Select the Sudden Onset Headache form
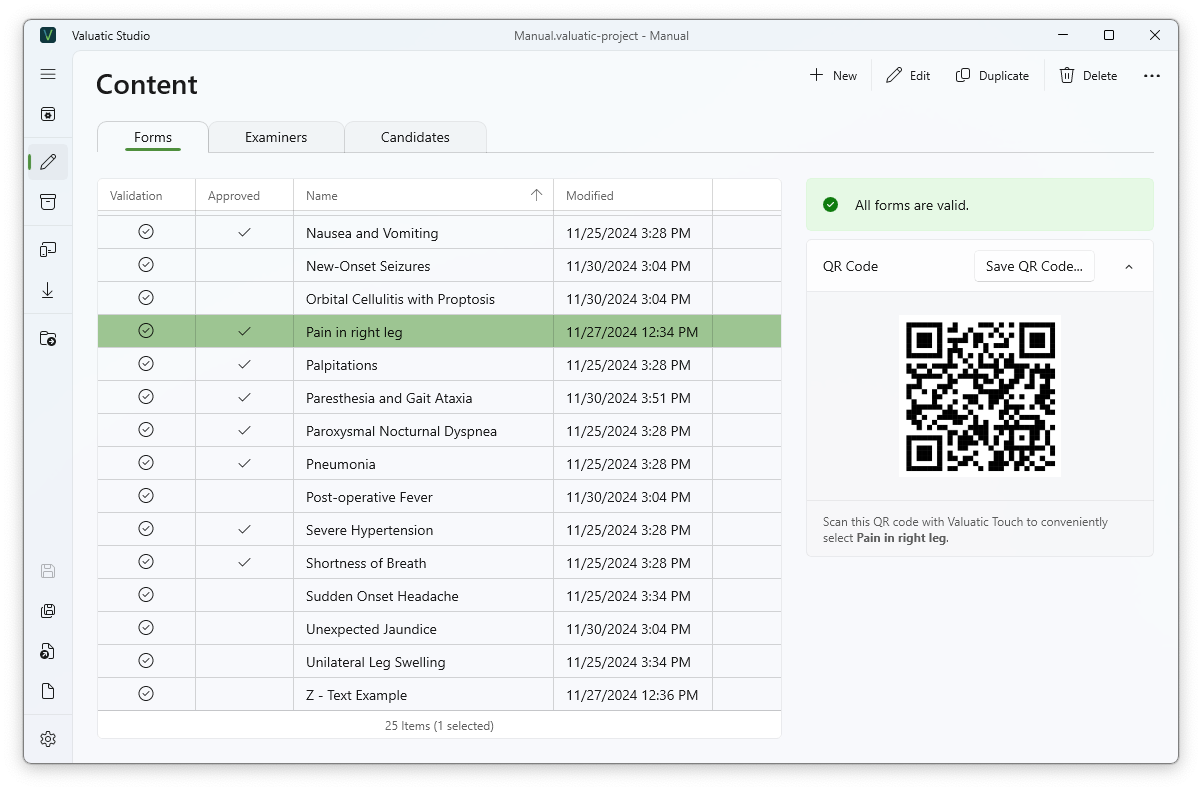The width and height of the screenshot is (1202, 791). [382, 596]
